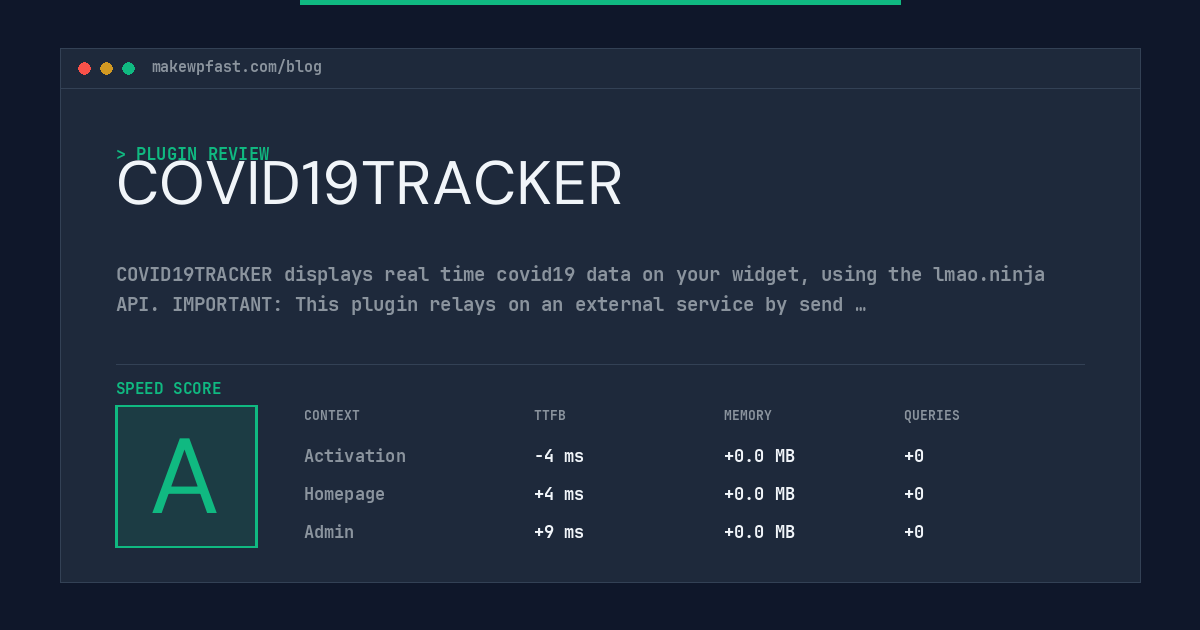Image resolution: width=1200 pixels, height=630 pixels.
Task: Click the Activation TTFB value -4 ms
Action: (559, 456)
